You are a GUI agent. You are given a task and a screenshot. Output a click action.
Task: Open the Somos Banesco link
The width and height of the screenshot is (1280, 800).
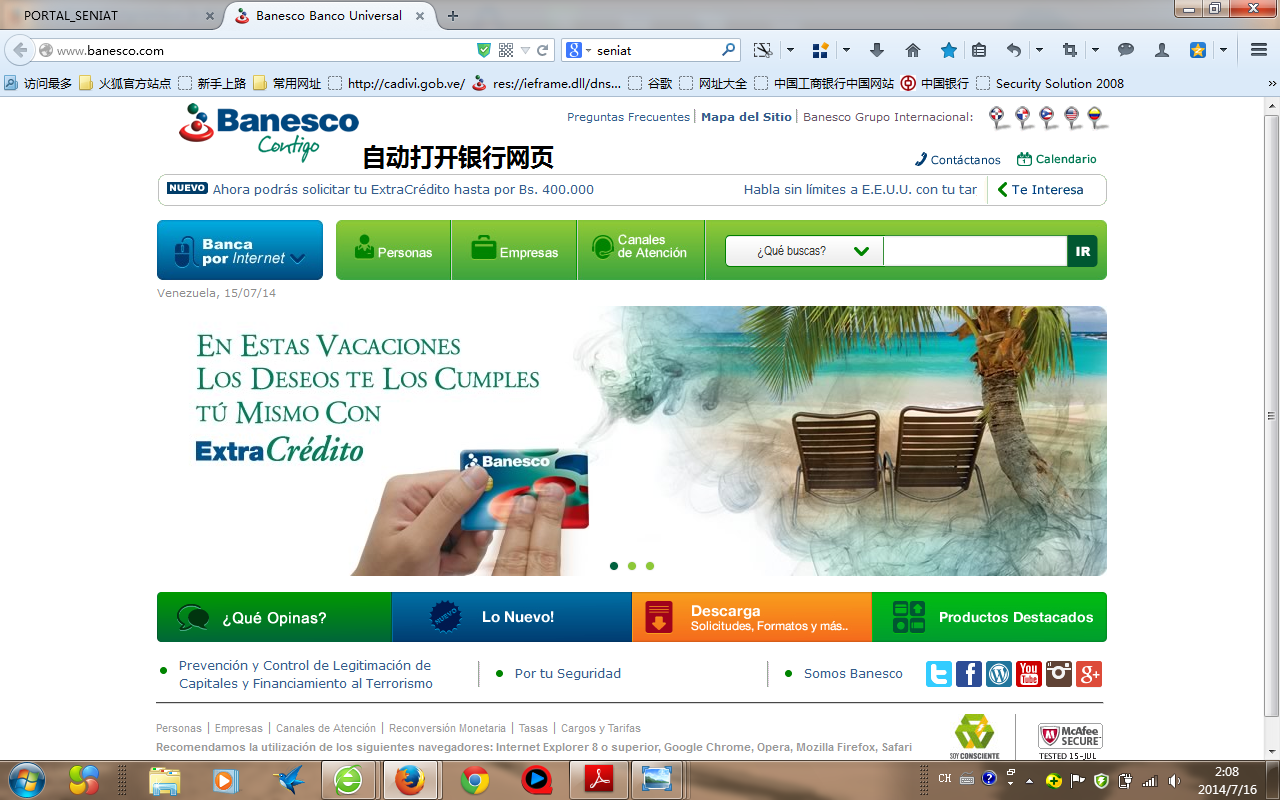(x=853, y=674)
